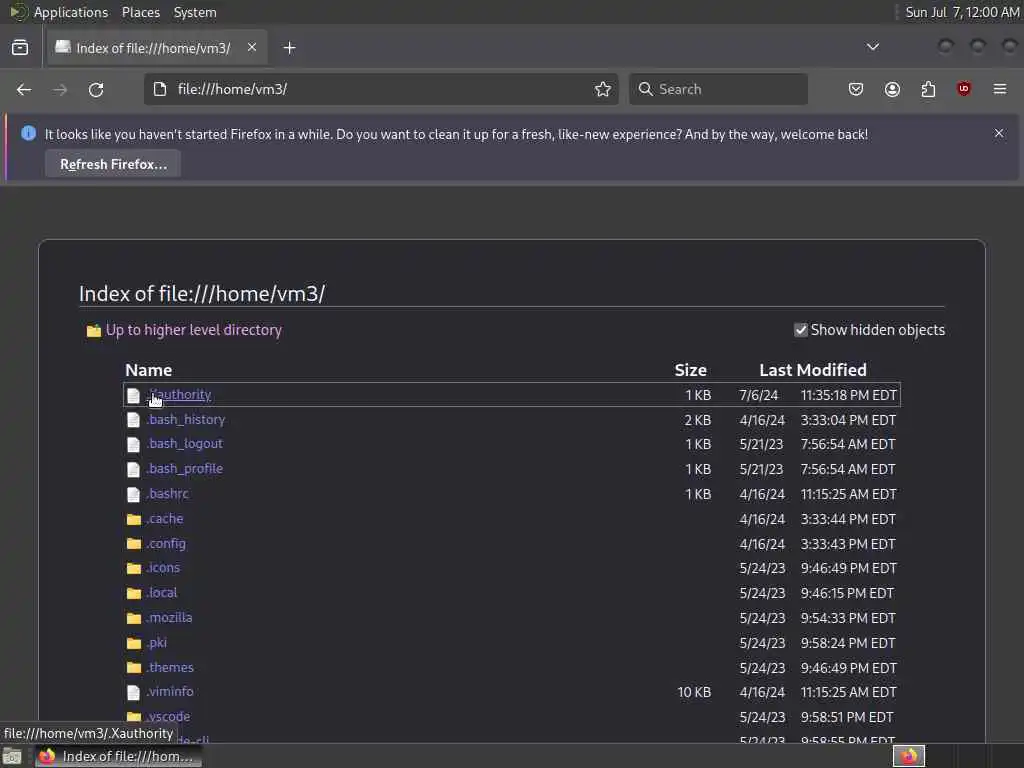Sort listing by Name column header
1024x768 pixels.
click(149, 370)
